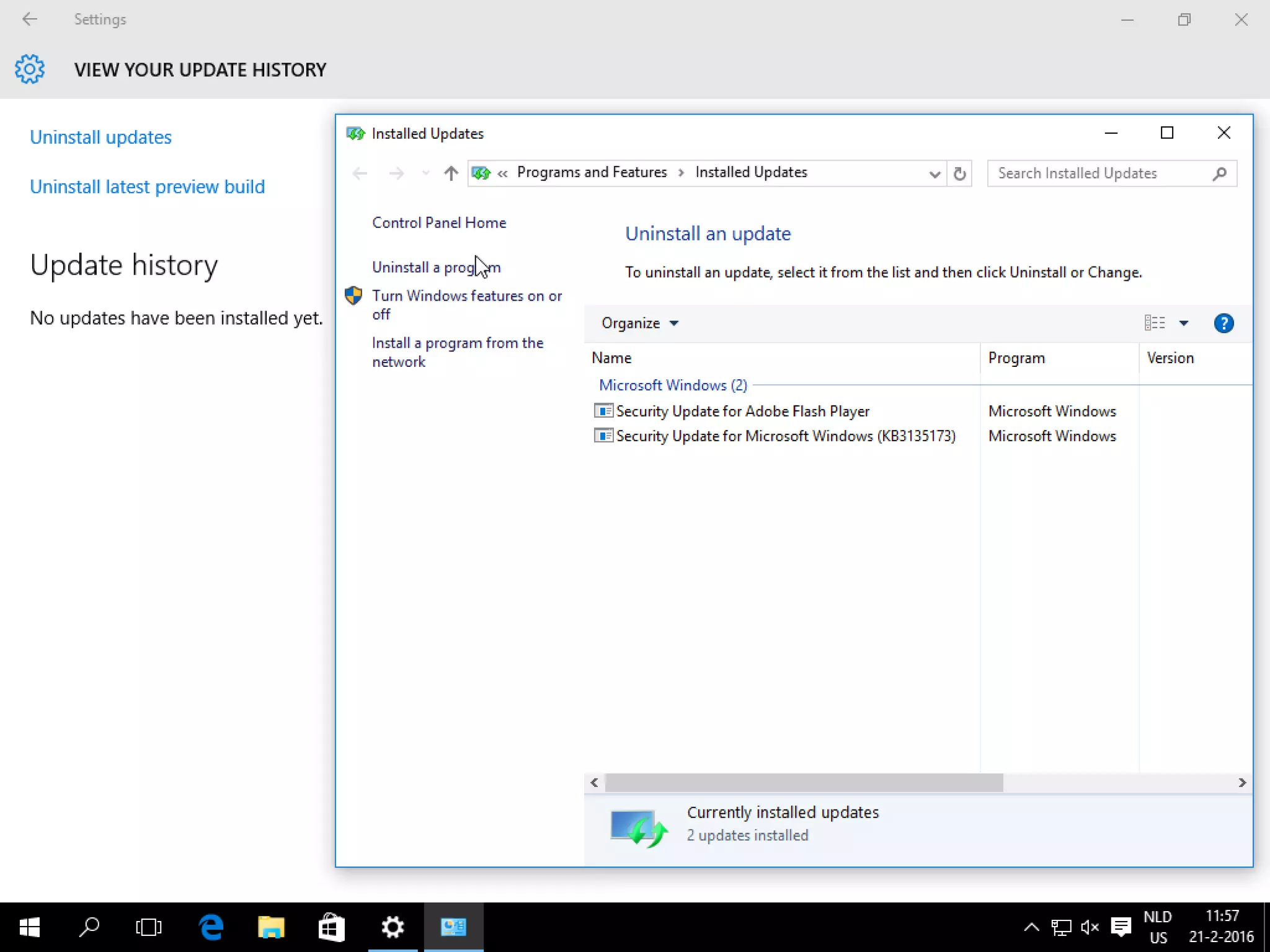Viewport: 1270px width, 952px height.
Task: Expand the view options dropdown arrow
Action: tap(1183, 323)
